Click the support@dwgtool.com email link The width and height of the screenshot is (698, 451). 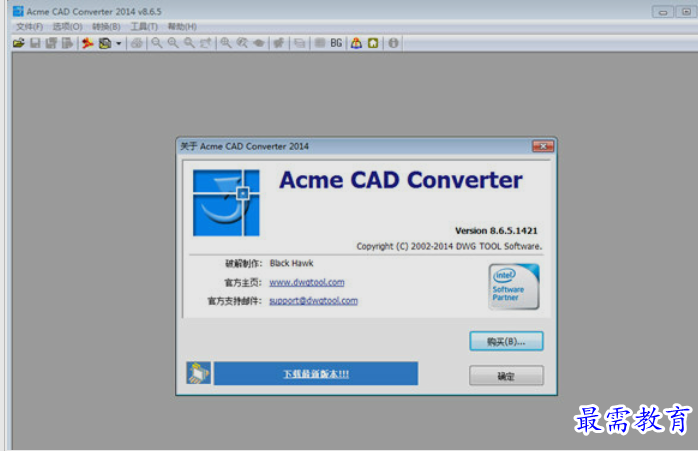point(313,301)
